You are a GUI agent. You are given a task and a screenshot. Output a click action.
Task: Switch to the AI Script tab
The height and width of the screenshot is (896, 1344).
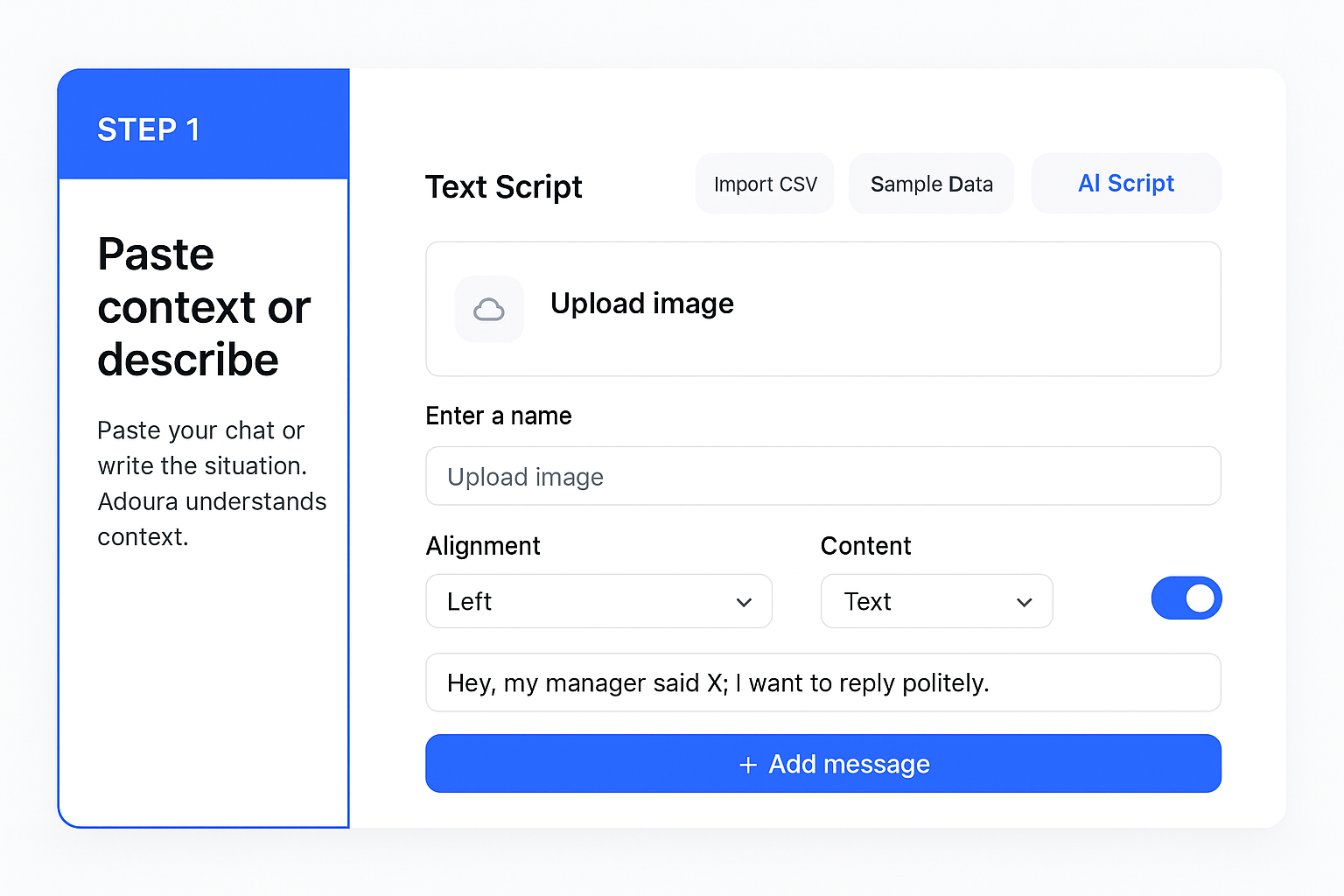(1125, 184)
